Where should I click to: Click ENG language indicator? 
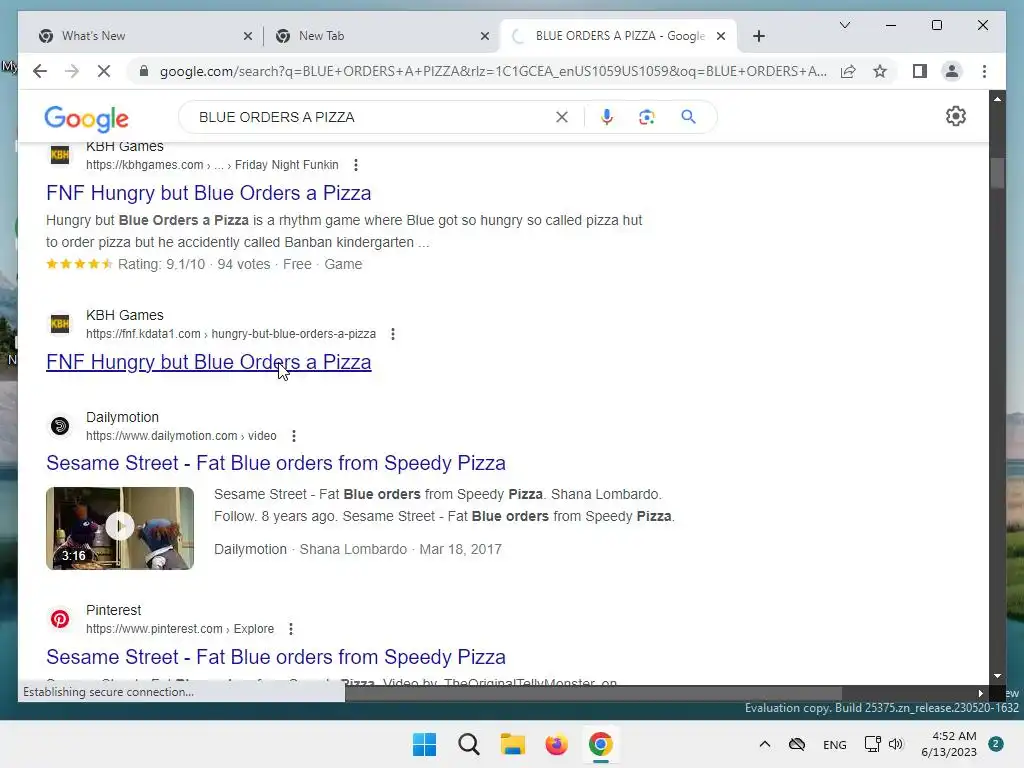pyautogui.click(x=835, y=745)
